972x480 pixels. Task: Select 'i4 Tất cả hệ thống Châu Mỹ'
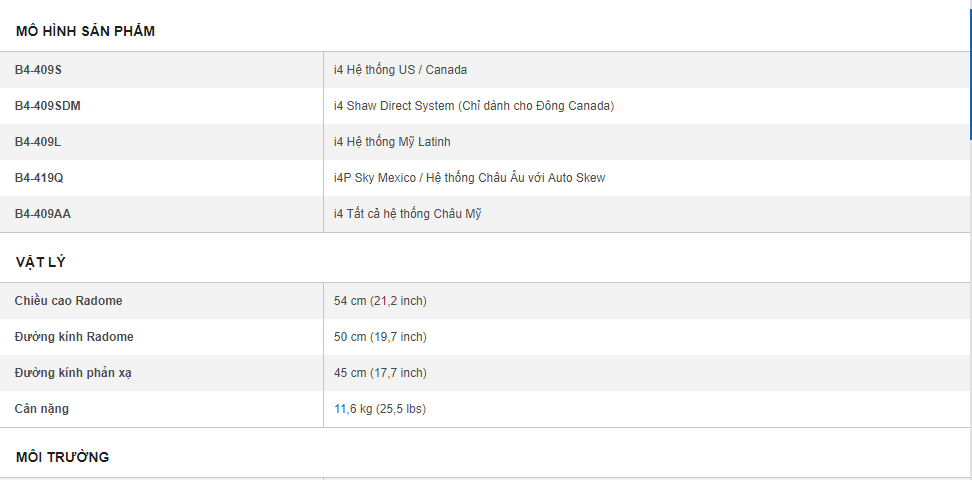pyautogui.click(x=407, y=214)
